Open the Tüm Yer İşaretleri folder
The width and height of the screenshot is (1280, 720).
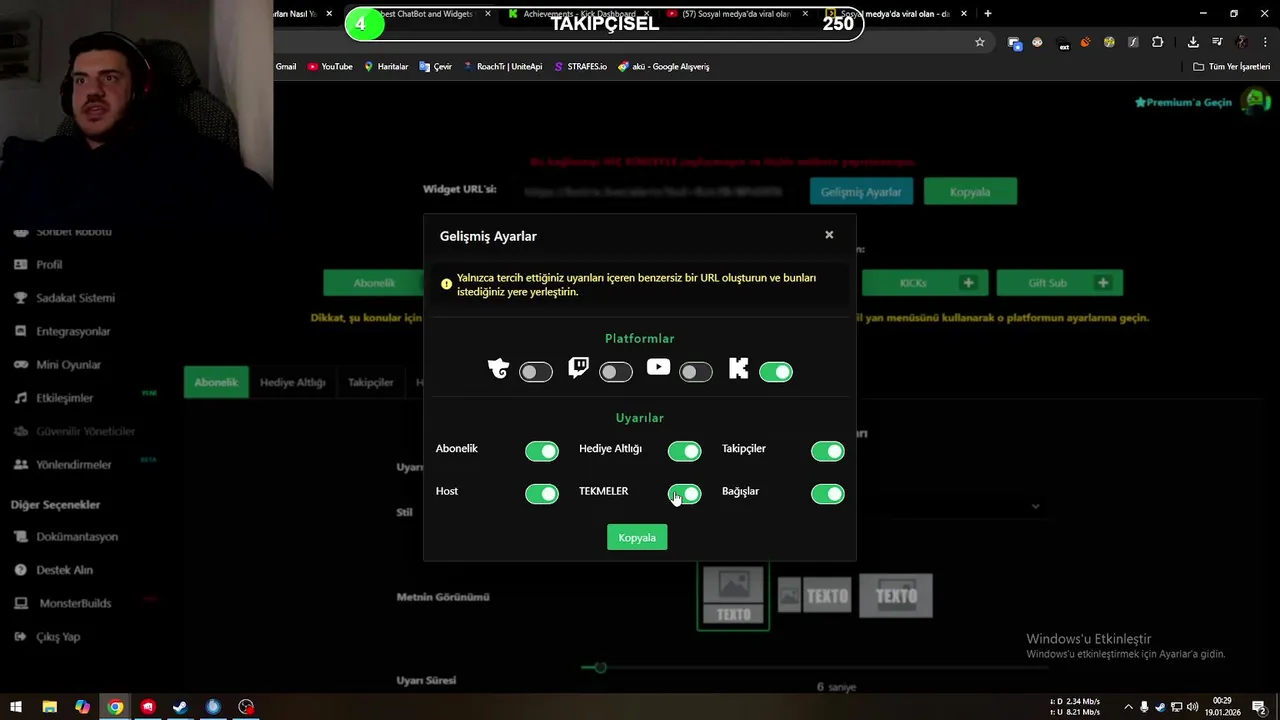click(1232, 66)
